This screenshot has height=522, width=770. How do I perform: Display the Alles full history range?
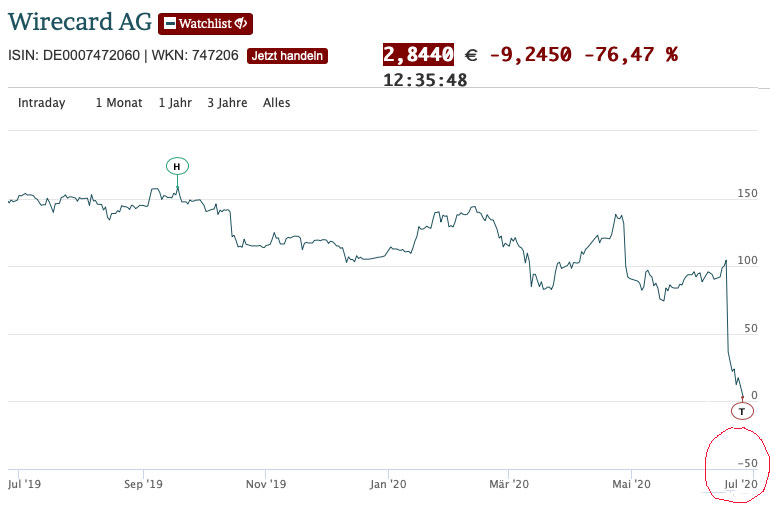pos(277,103)
